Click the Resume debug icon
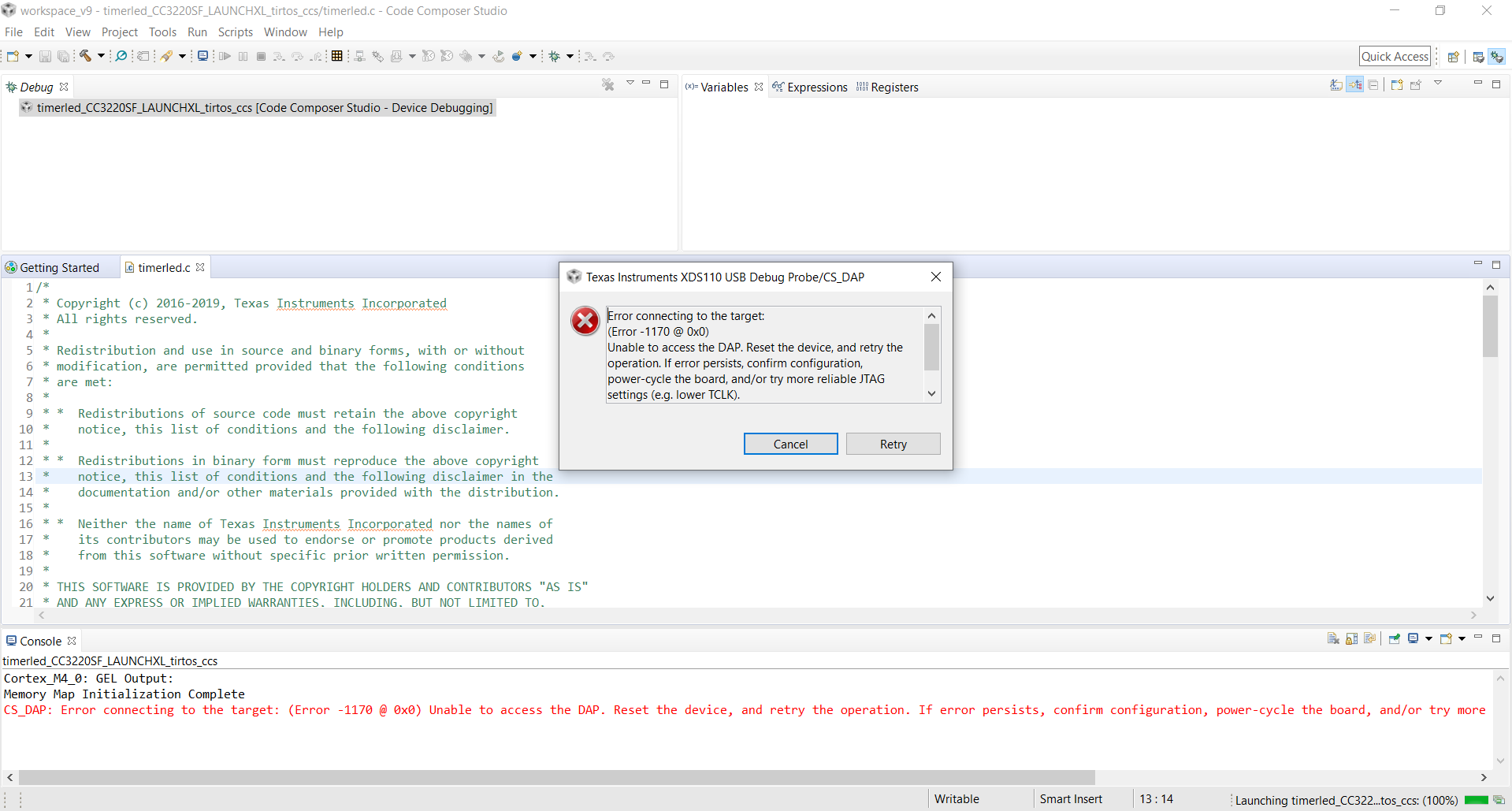This screenshot has height=811, width=1512. click(x=225, y=56)
